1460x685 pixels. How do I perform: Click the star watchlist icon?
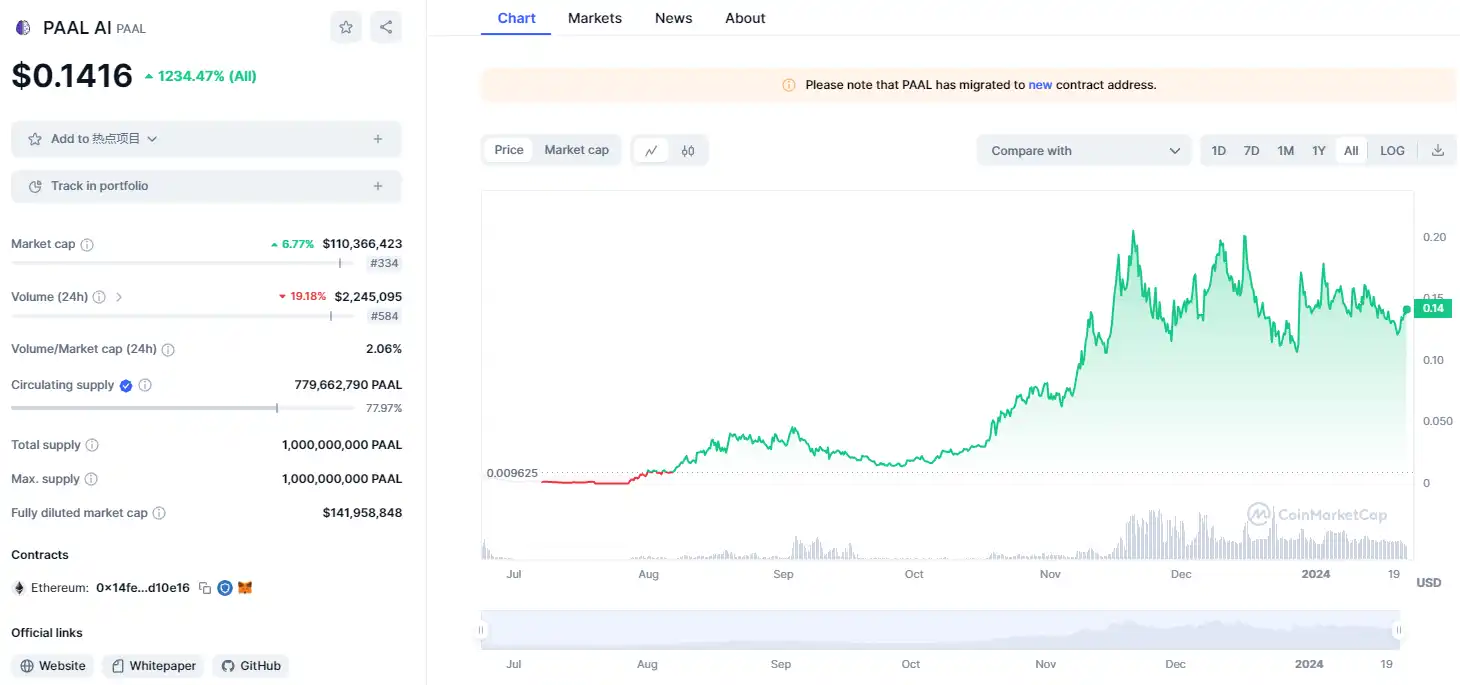(x=346, y=27)
